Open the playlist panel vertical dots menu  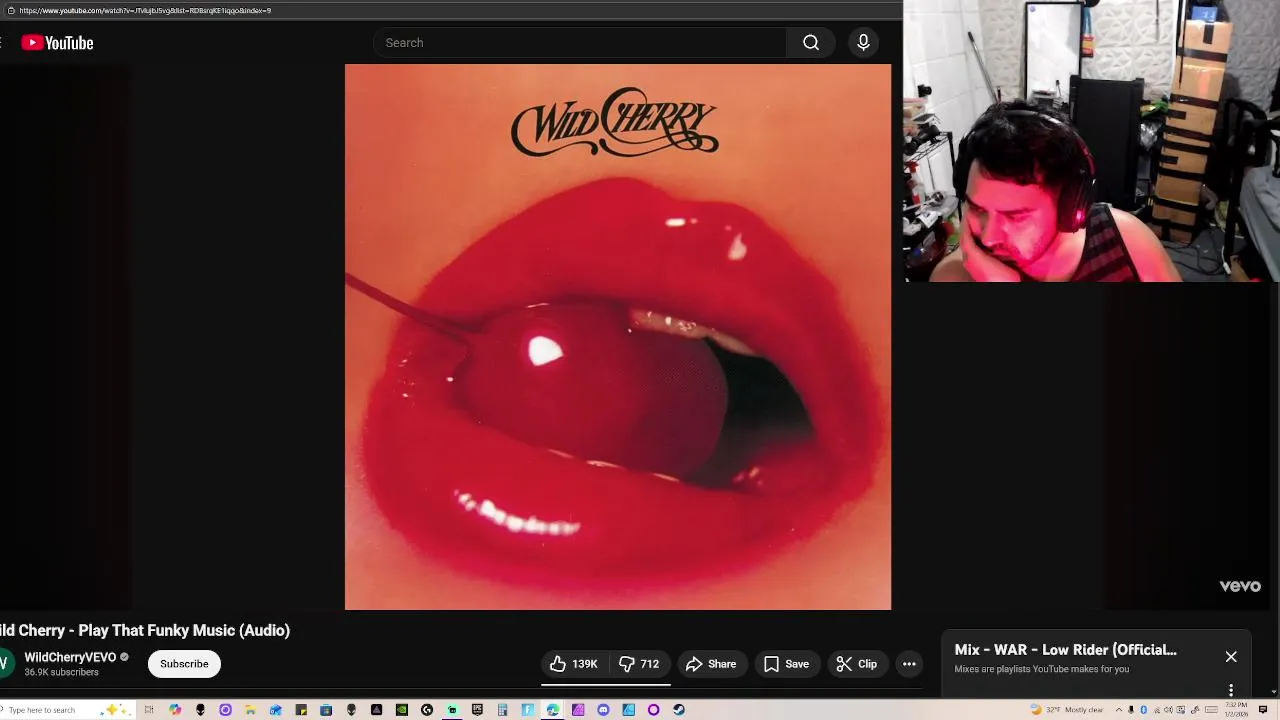pos(1231,690)
